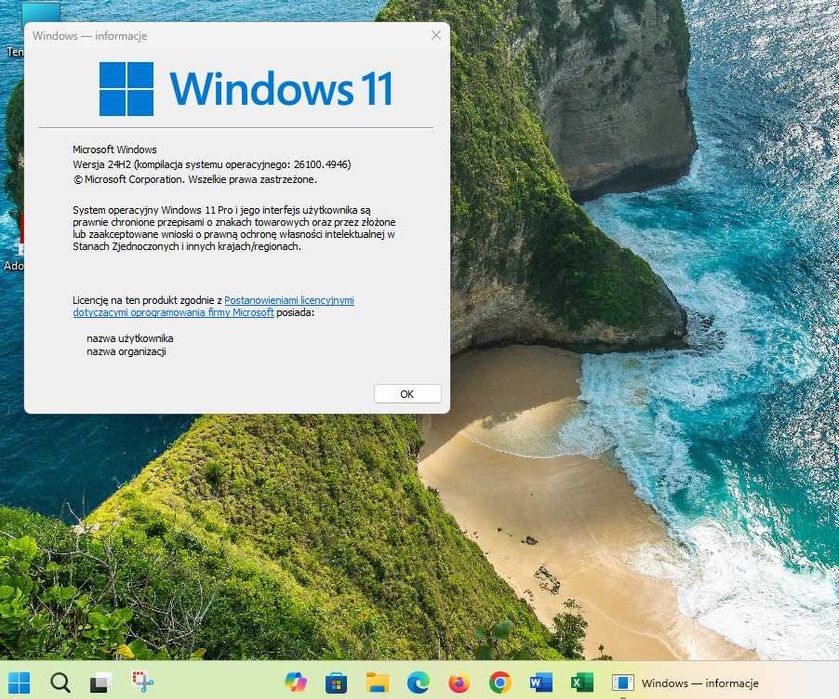Open taskbar Search magnifier

pos(60,683)
